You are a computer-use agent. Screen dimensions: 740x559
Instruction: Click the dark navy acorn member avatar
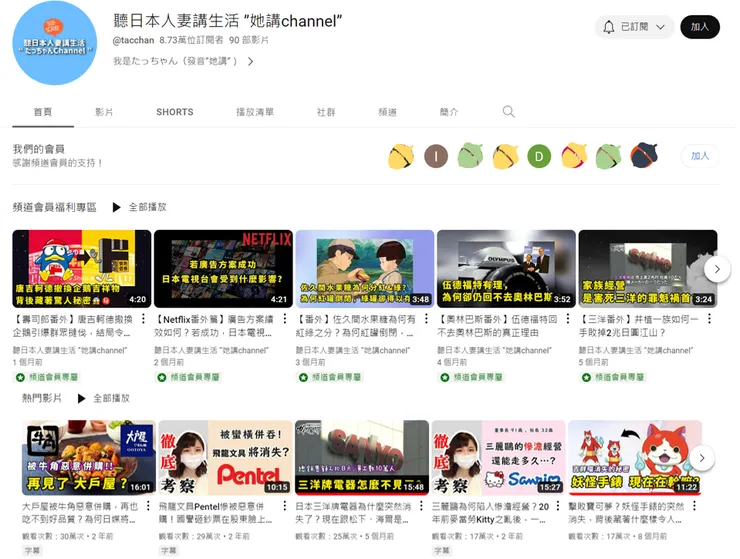coord(644,155)
